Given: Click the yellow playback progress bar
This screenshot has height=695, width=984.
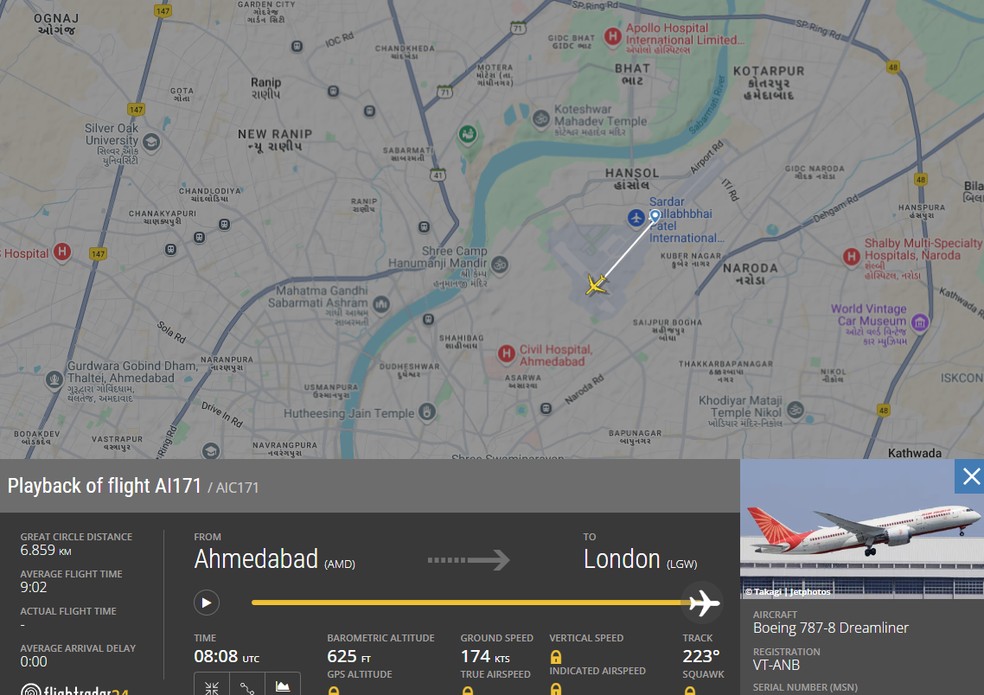Looking at the screenshot, I should [469, 603].
